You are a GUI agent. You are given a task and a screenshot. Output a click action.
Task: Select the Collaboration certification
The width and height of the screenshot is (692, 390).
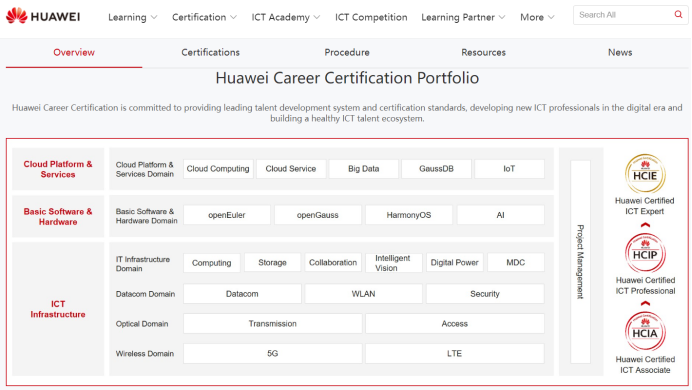click(x=333, y=263)
